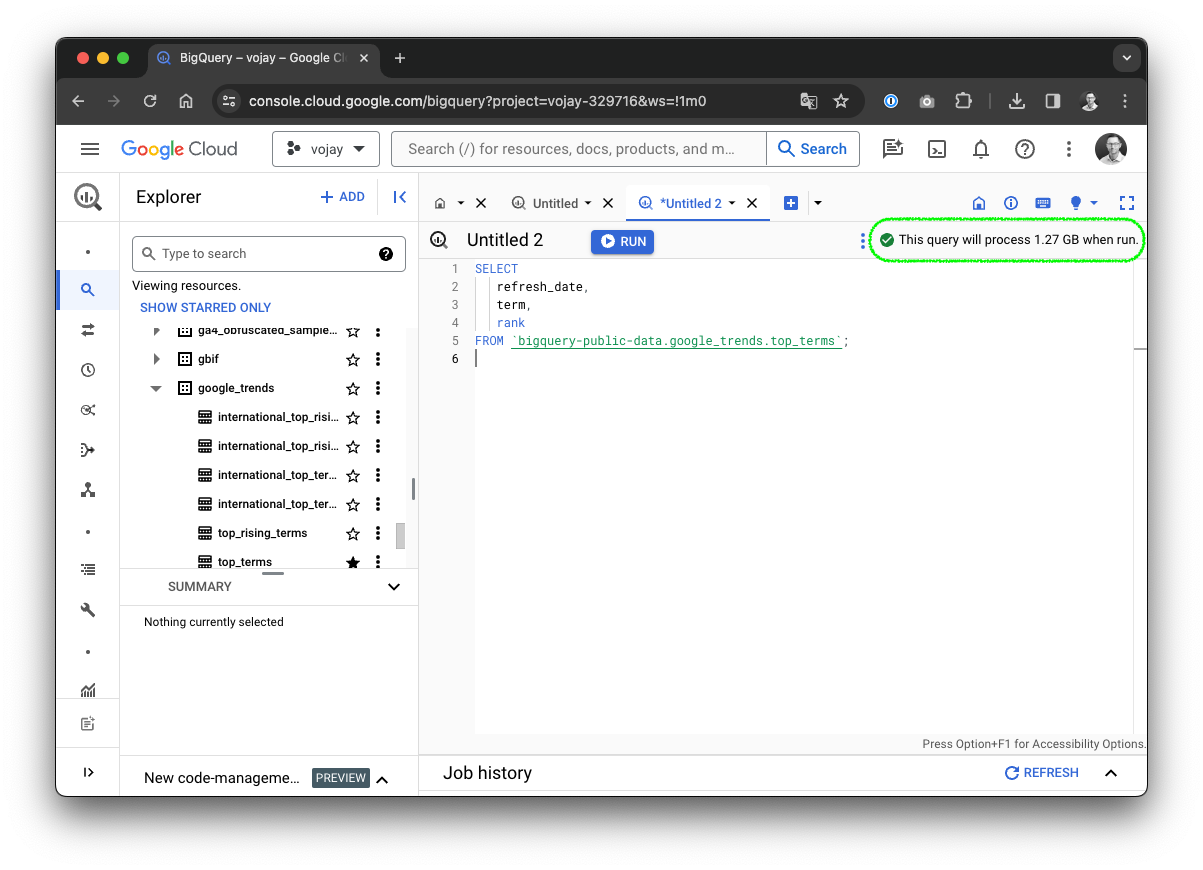Open query settings via the three-dot icon

(x=863, y=241)
